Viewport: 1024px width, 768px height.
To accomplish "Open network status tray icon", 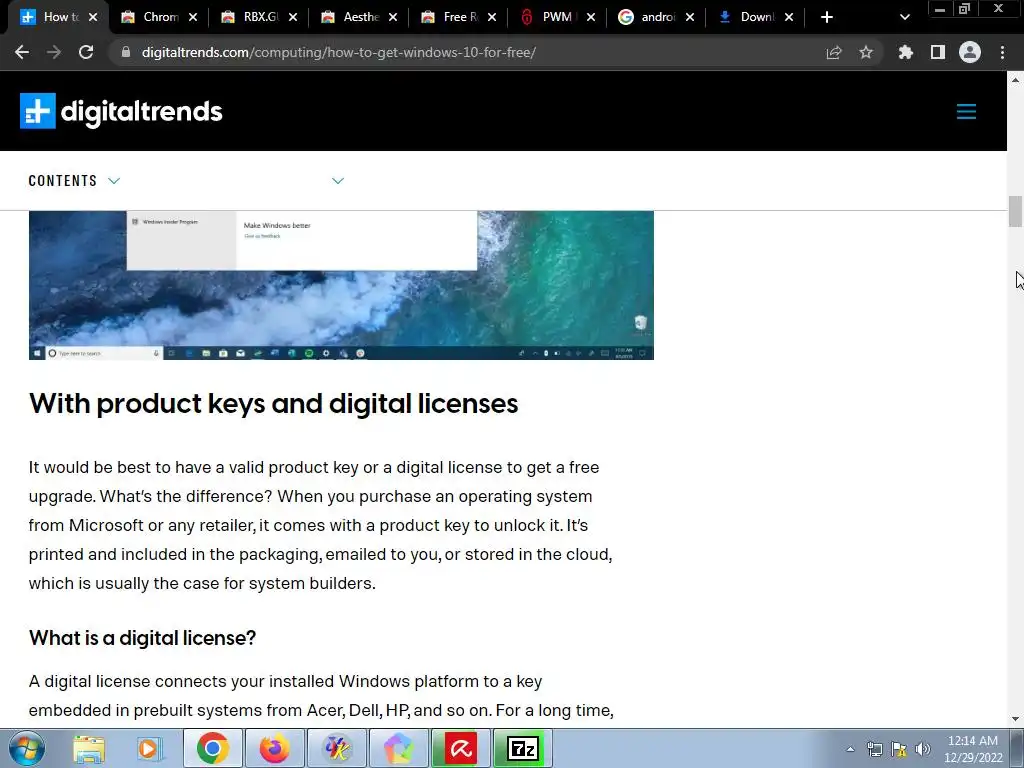I will 874,749.
